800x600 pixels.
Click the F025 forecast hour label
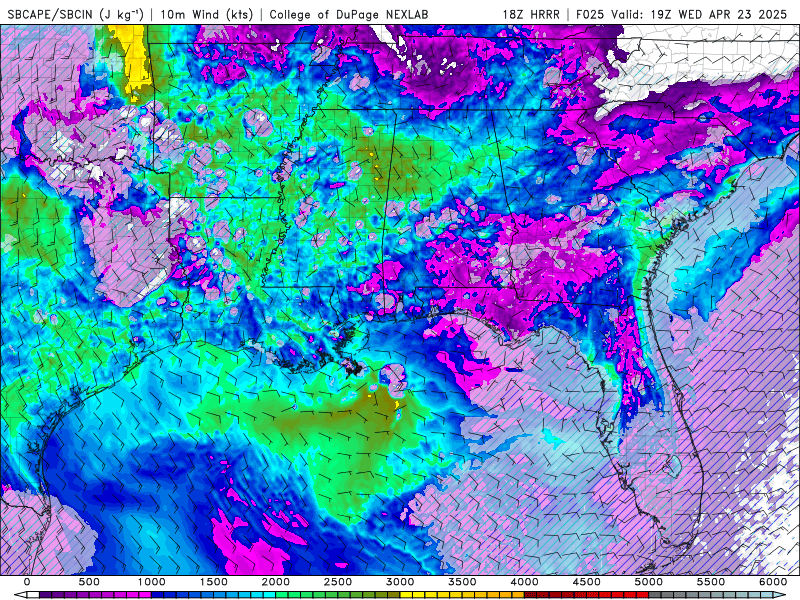click(x=591, y=14)
